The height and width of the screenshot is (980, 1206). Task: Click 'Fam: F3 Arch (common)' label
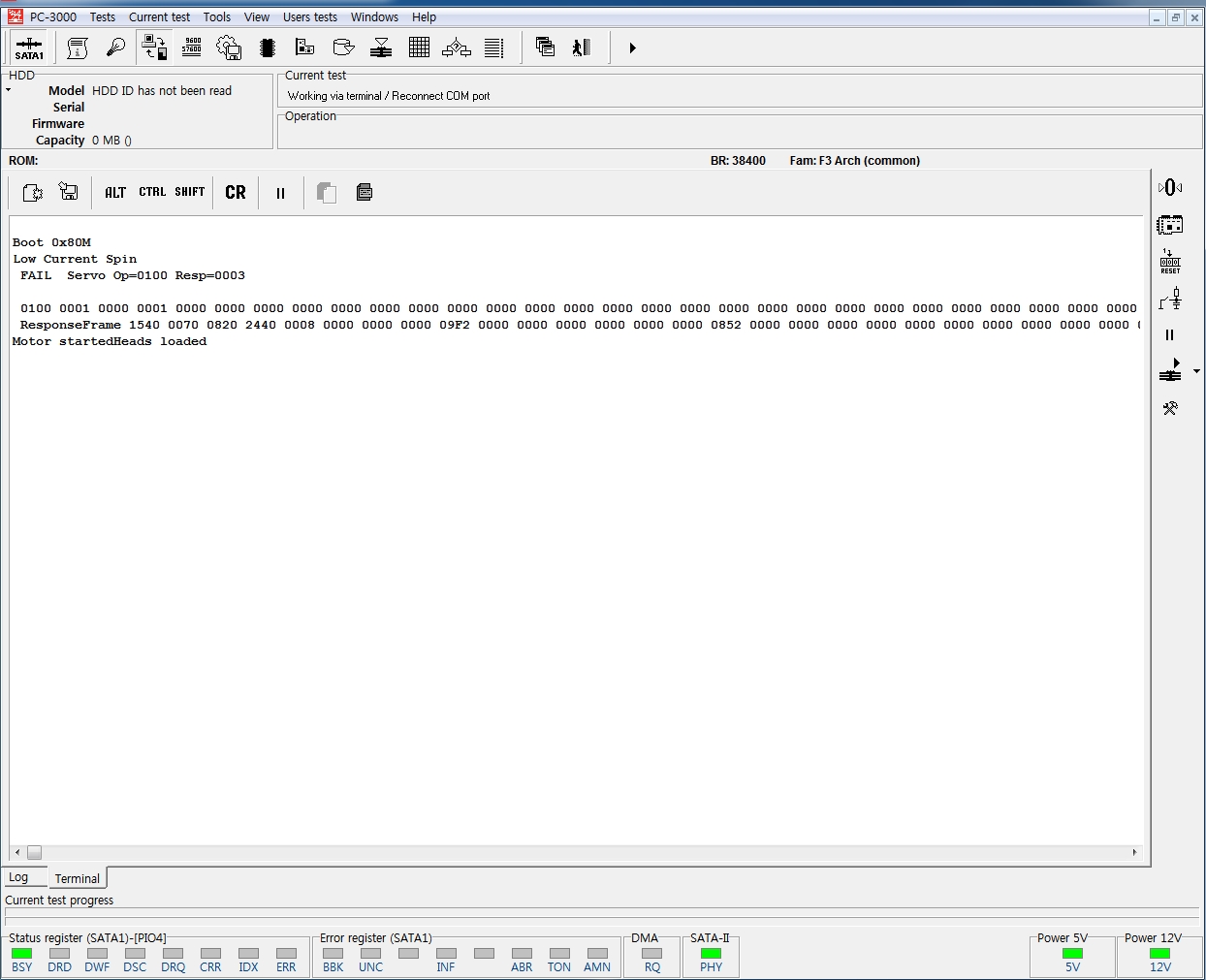[x=855, y=161]
